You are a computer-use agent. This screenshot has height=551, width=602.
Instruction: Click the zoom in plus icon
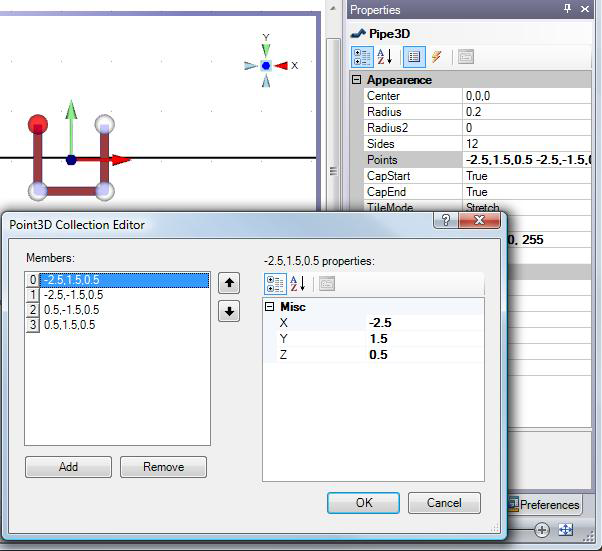click(542, 530)
